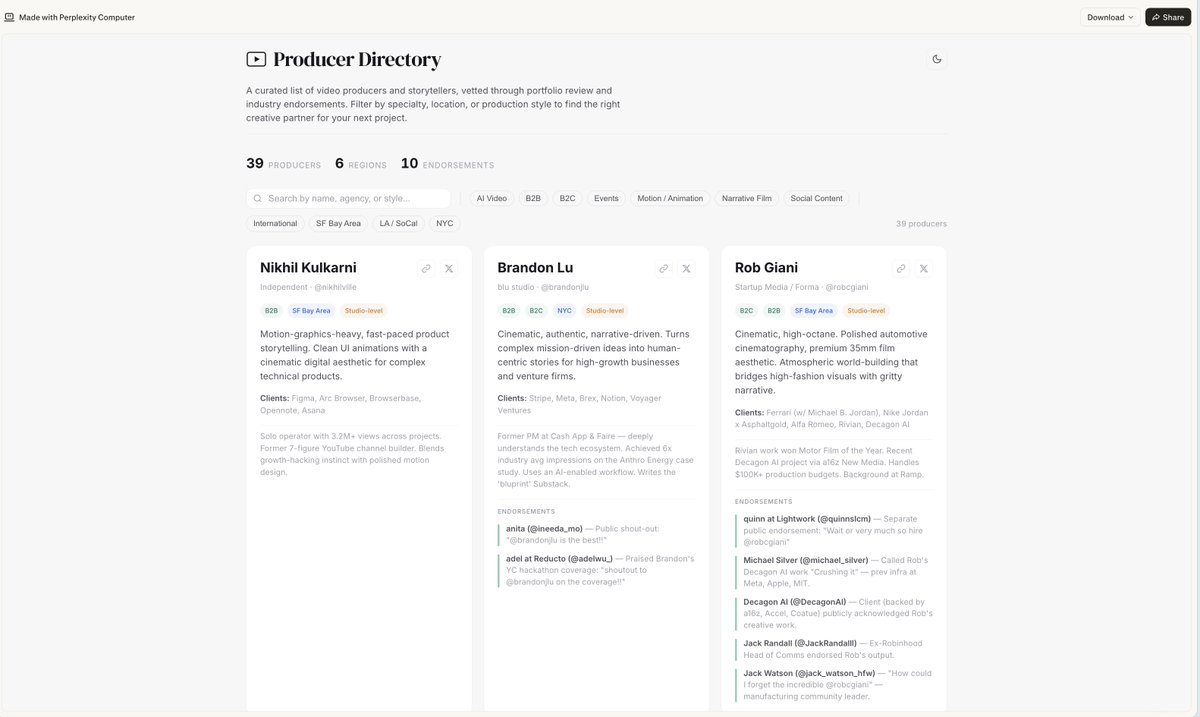
Task: Filter by NYC region chip
Action: point(445,223)
